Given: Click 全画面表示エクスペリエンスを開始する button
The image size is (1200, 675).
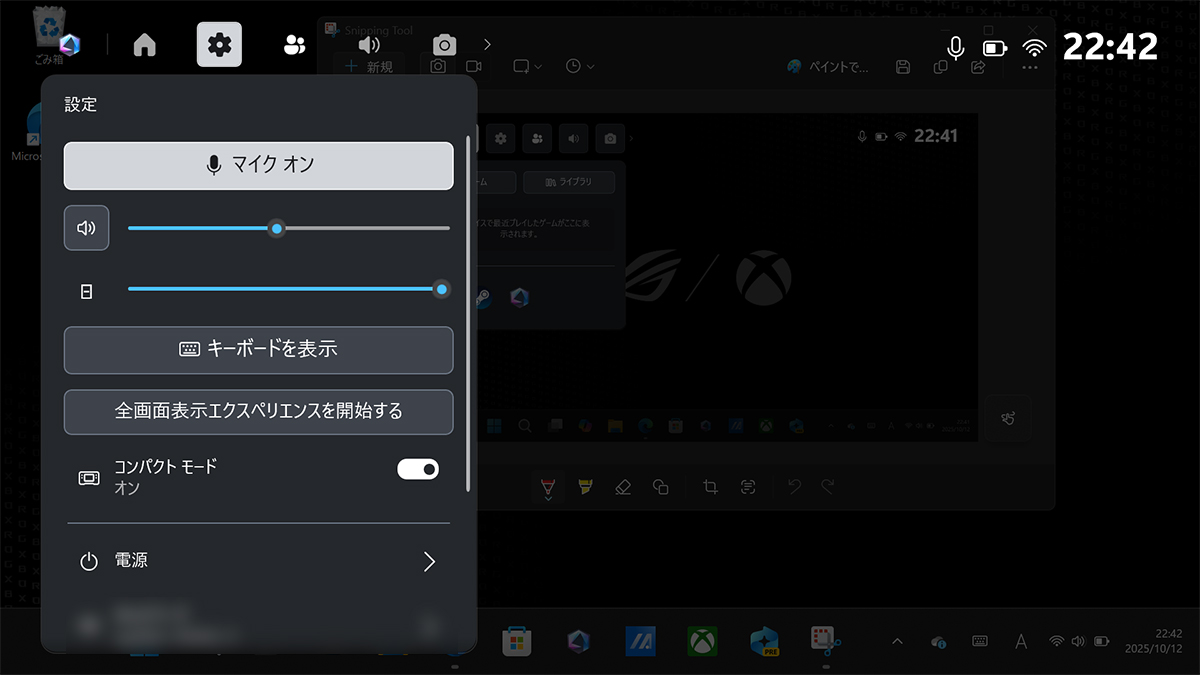Looking at the screenshot, I should (x=258, y=411).
